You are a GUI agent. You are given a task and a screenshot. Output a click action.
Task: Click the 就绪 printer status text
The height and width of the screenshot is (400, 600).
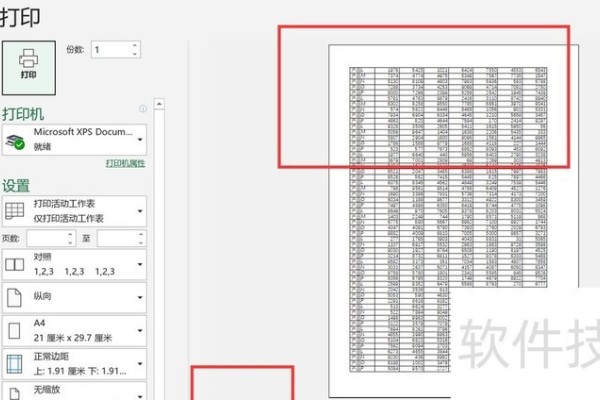[42, 147]
